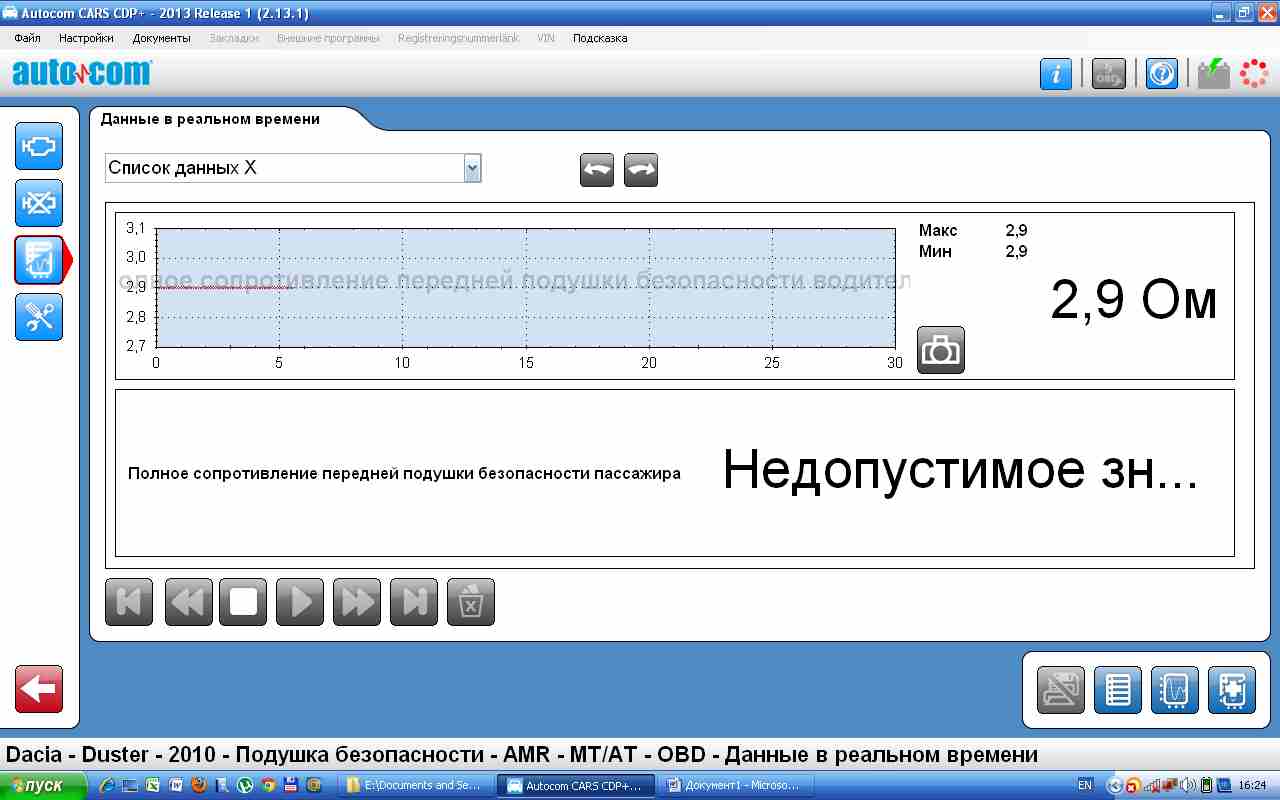Click the rewind playback button
Image resolution: width=1280 pixels, height=800 pixels.
click(x=188, y=602)
